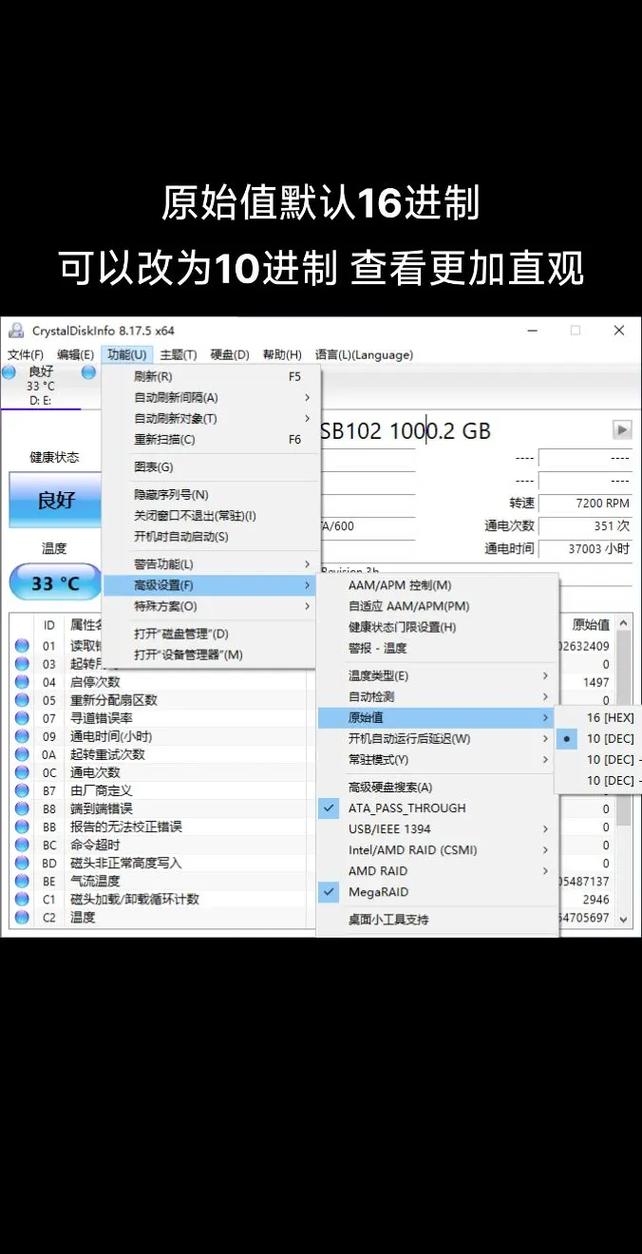642x1254 pixels.
Task: Open 桌面小工具支持 entry
Action: pos(437,920)
